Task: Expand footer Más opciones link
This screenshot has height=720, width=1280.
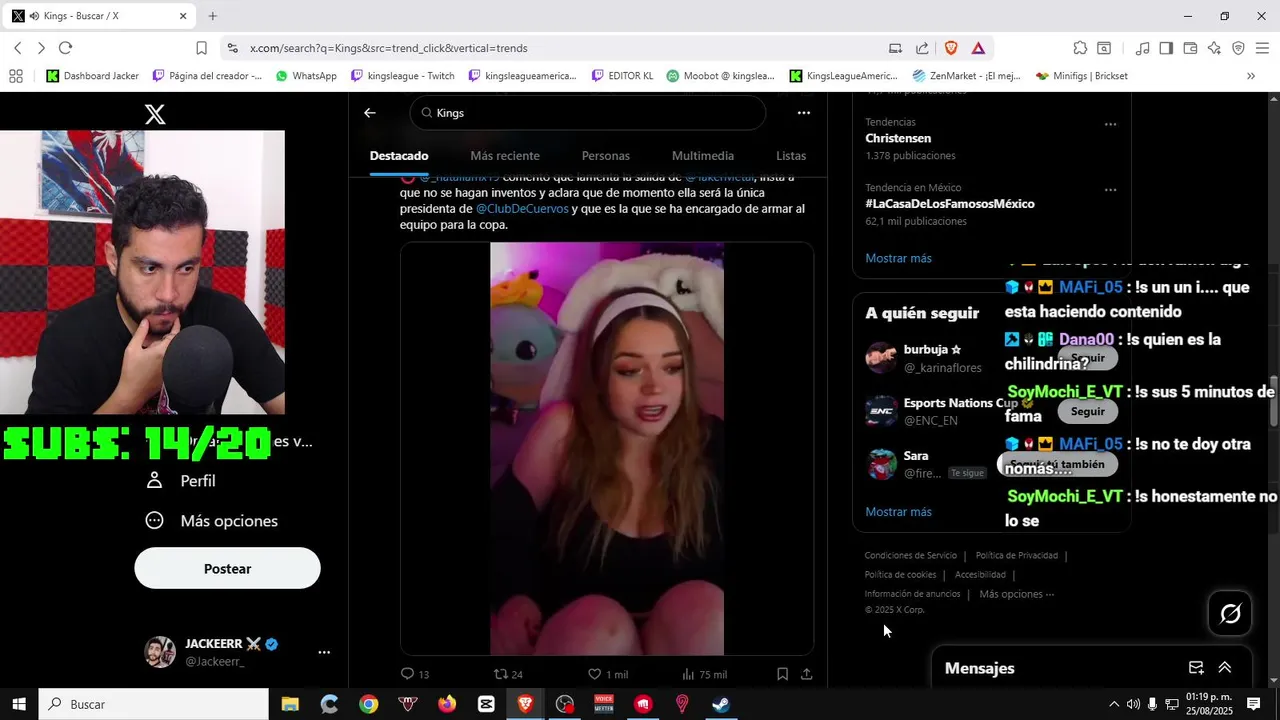Action: click(x=1017, y=594)
